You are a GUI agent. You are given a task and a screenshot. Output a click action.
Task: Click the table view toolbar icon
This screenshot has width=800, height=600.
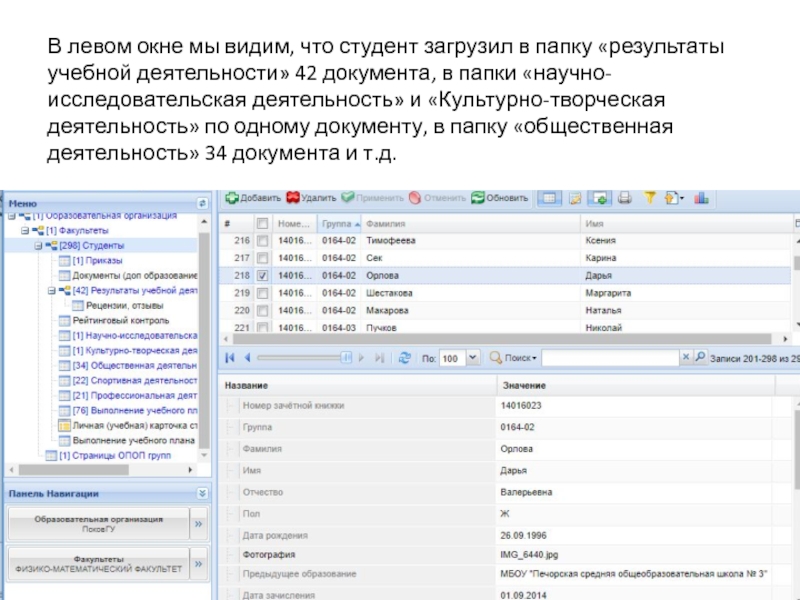pos(549,198)
